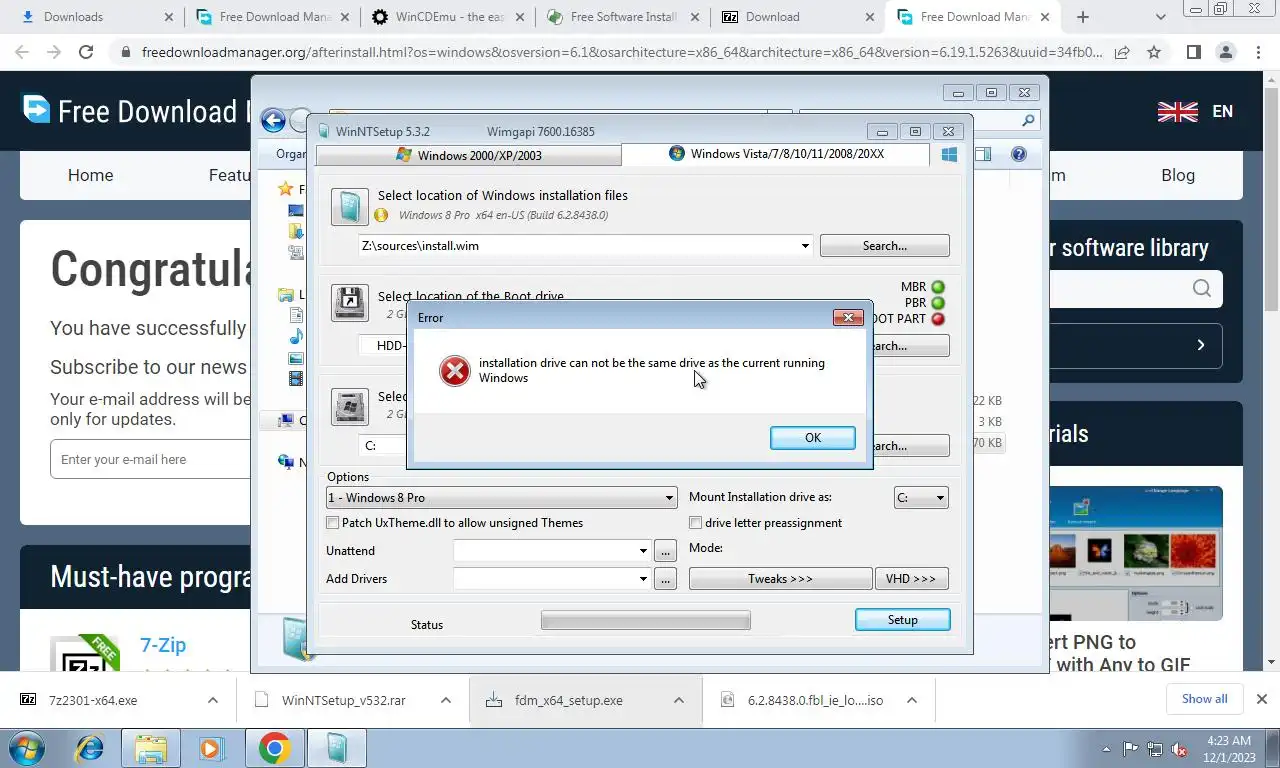Bookmark this page with the star icon
Viewport: 1280px width, 768px height.
(x=1154, y=52)
